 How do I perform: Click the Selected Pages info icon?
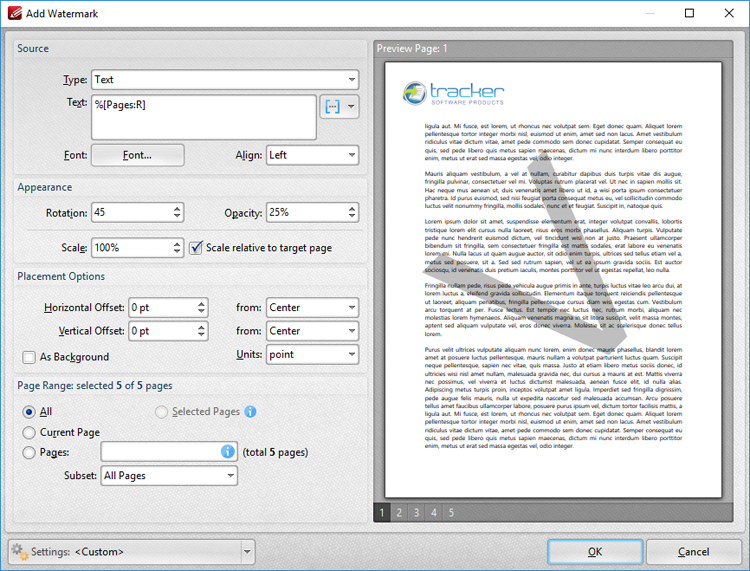tap(250, 411)
